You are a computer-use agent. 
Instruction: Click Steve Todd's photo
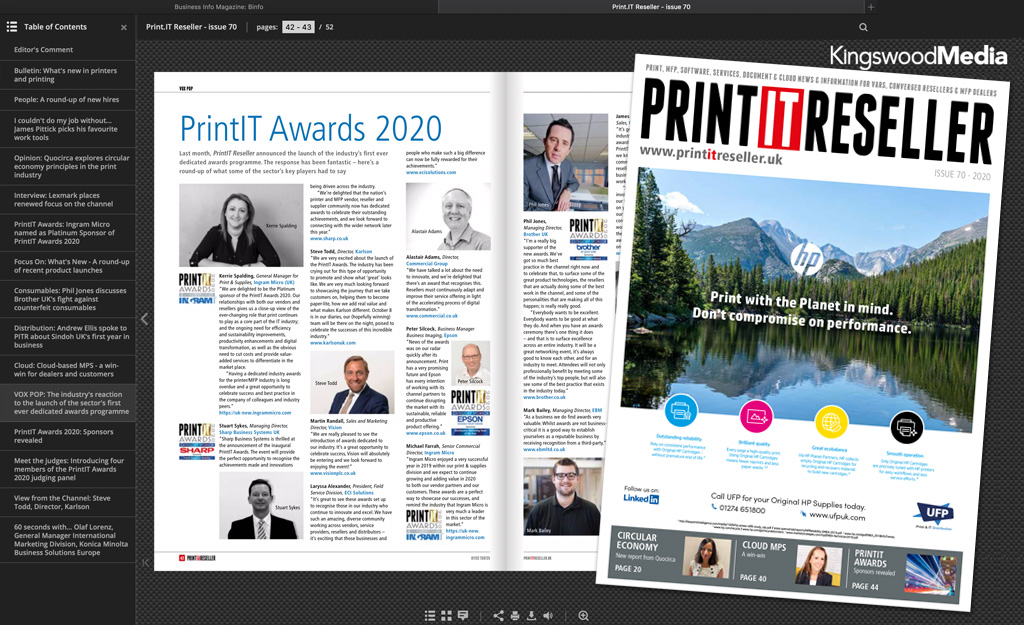[353, 383]
